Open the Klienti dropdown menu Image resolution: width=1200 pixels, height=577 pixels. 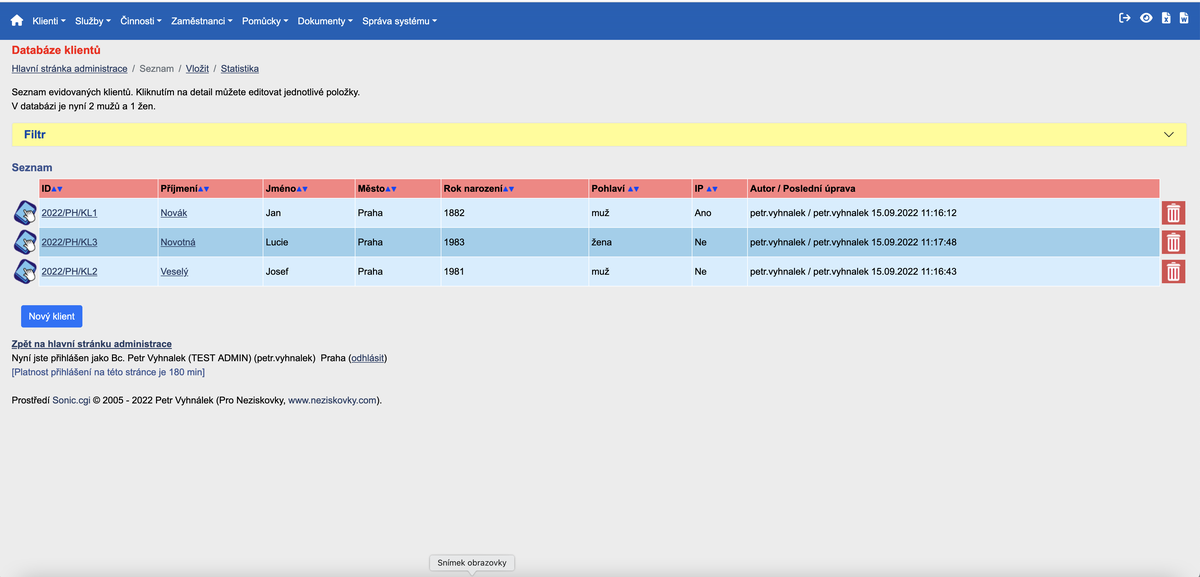pos(47,20)
